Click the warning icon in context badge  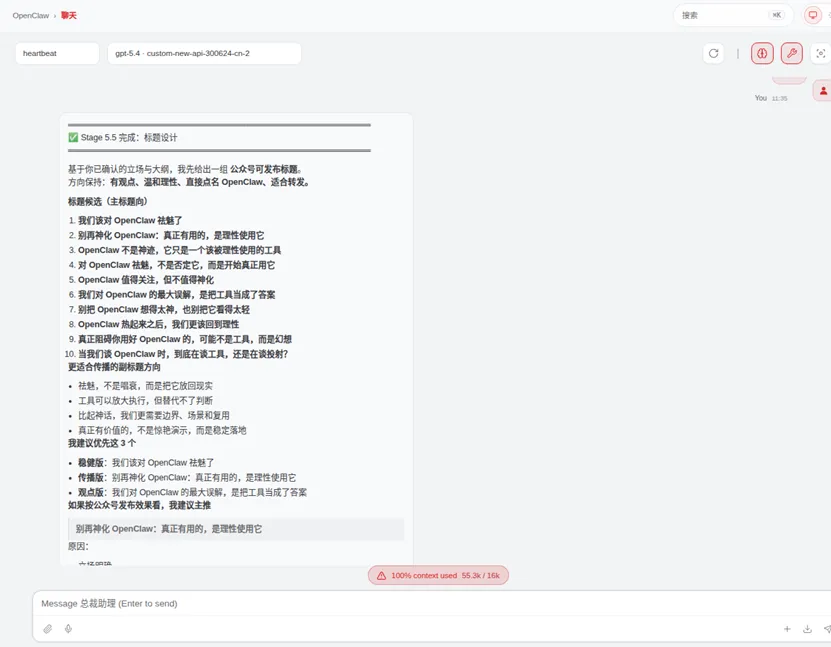(x=381, y=575)
